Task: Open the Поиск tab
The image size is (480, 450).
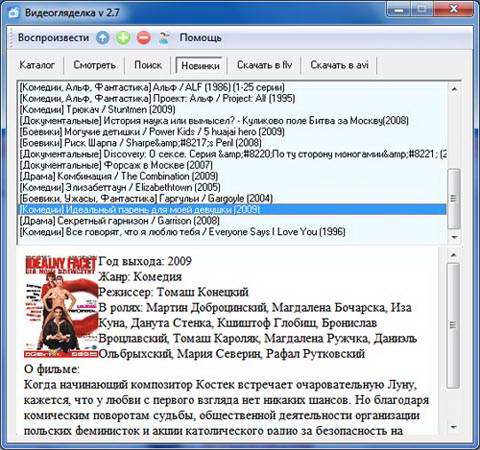Action: click(148, 65)
